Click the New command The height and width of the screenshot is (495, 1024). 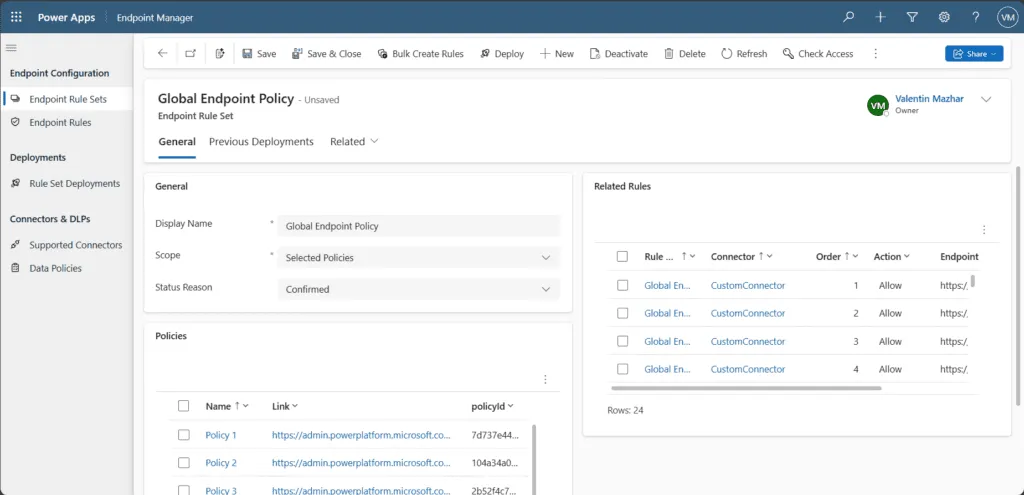556,54
